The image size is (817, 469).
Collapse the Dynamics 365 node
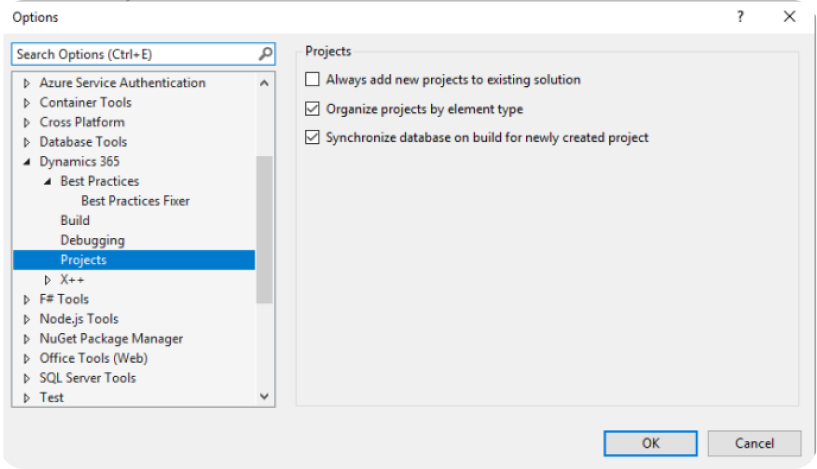(x=27, y=162)
